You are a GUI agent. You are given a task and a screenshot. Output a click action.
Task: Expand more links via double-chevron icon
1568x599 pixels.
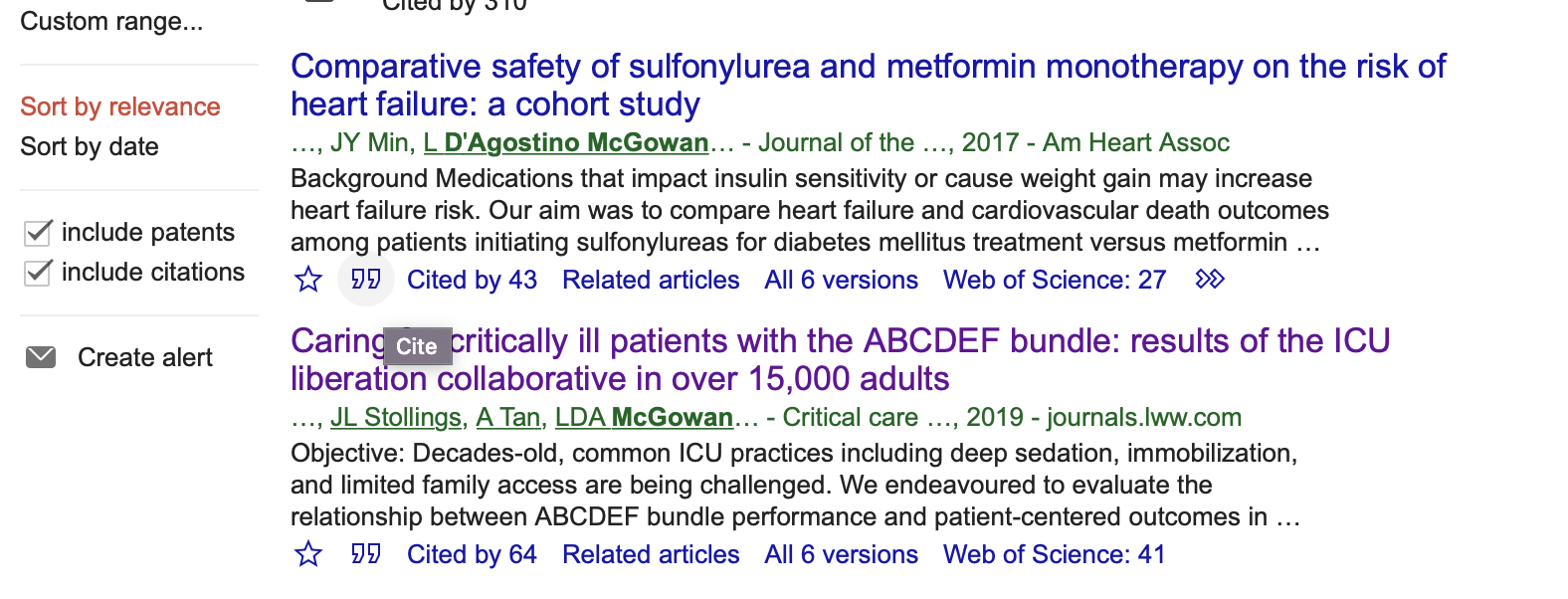[1209, 280]
